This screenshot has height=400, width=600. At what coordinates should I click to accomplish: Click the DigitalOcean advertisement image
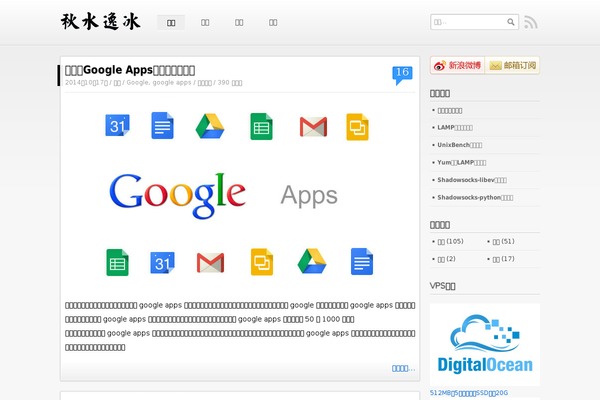[x=485, y=344]
